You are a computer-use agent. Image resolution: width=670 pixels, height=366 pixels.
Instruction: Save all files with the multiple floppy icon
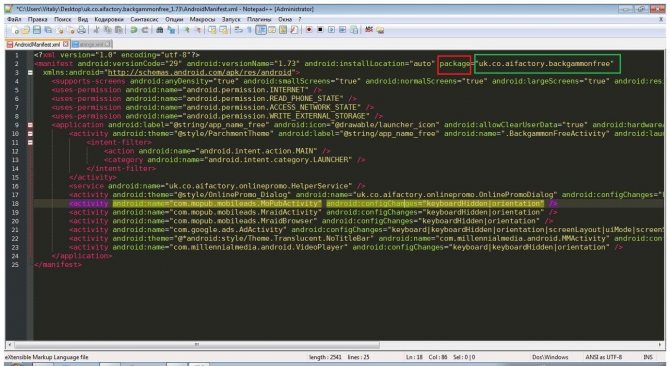[48, 30]
